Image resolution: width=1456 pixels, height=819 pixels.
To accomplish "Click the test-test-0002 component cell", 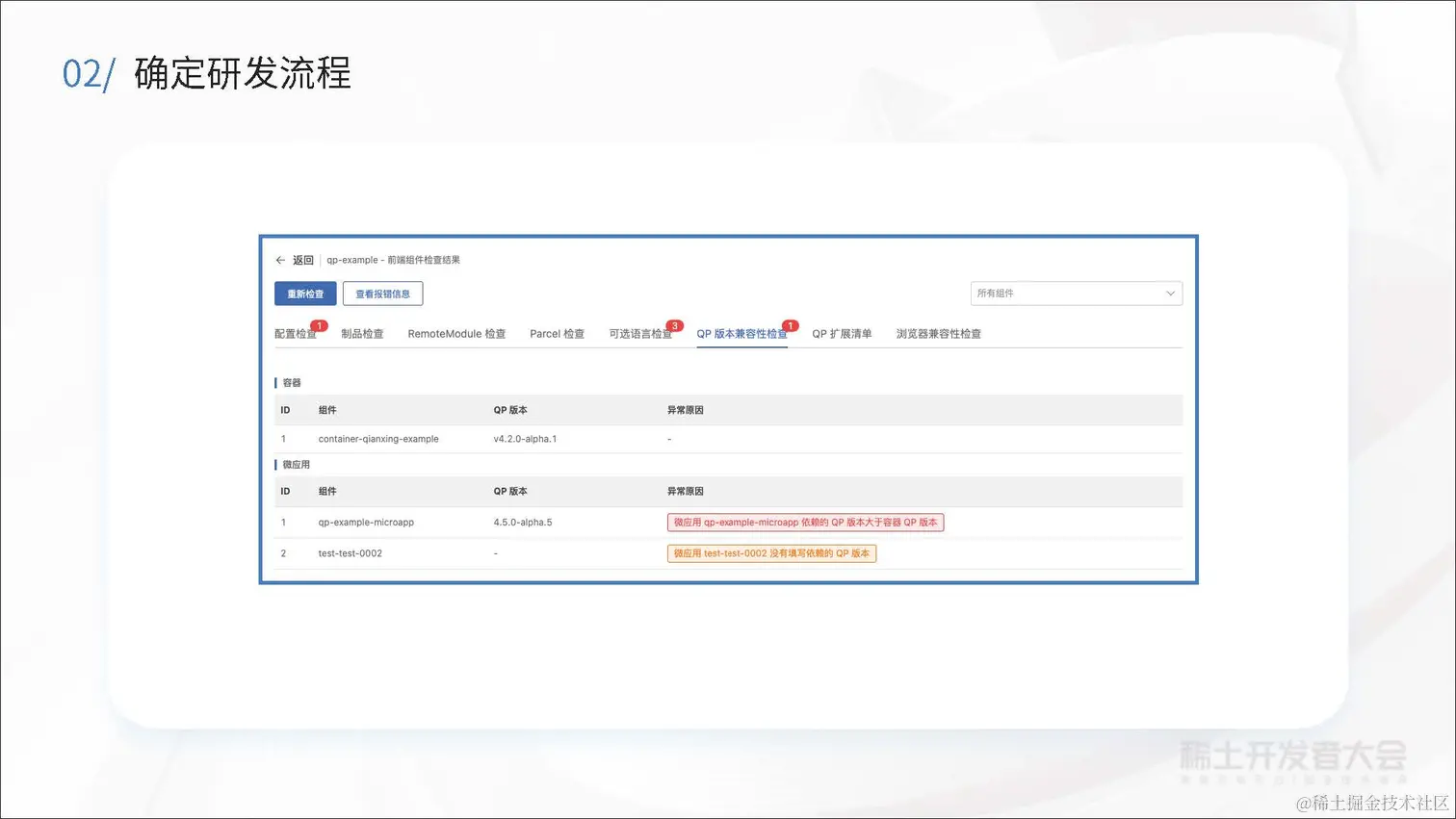I will coord(351,553).
